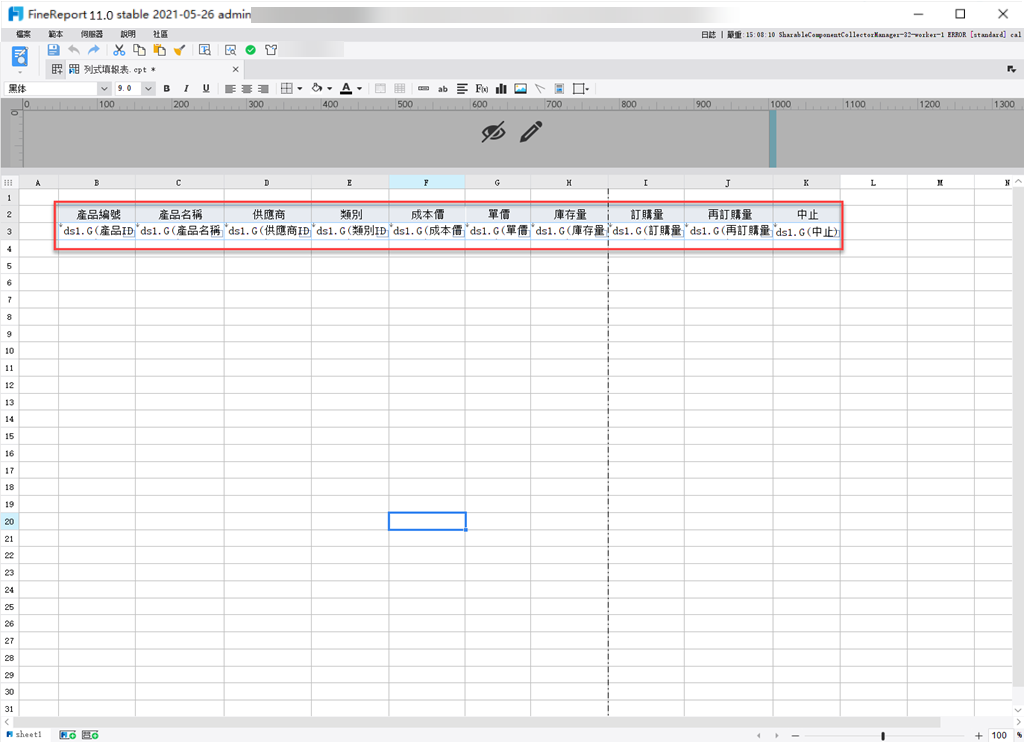Toggle the crossed-eye visibility icon
The width and height of the screenshot is (1024, 742).
point(493,132)
